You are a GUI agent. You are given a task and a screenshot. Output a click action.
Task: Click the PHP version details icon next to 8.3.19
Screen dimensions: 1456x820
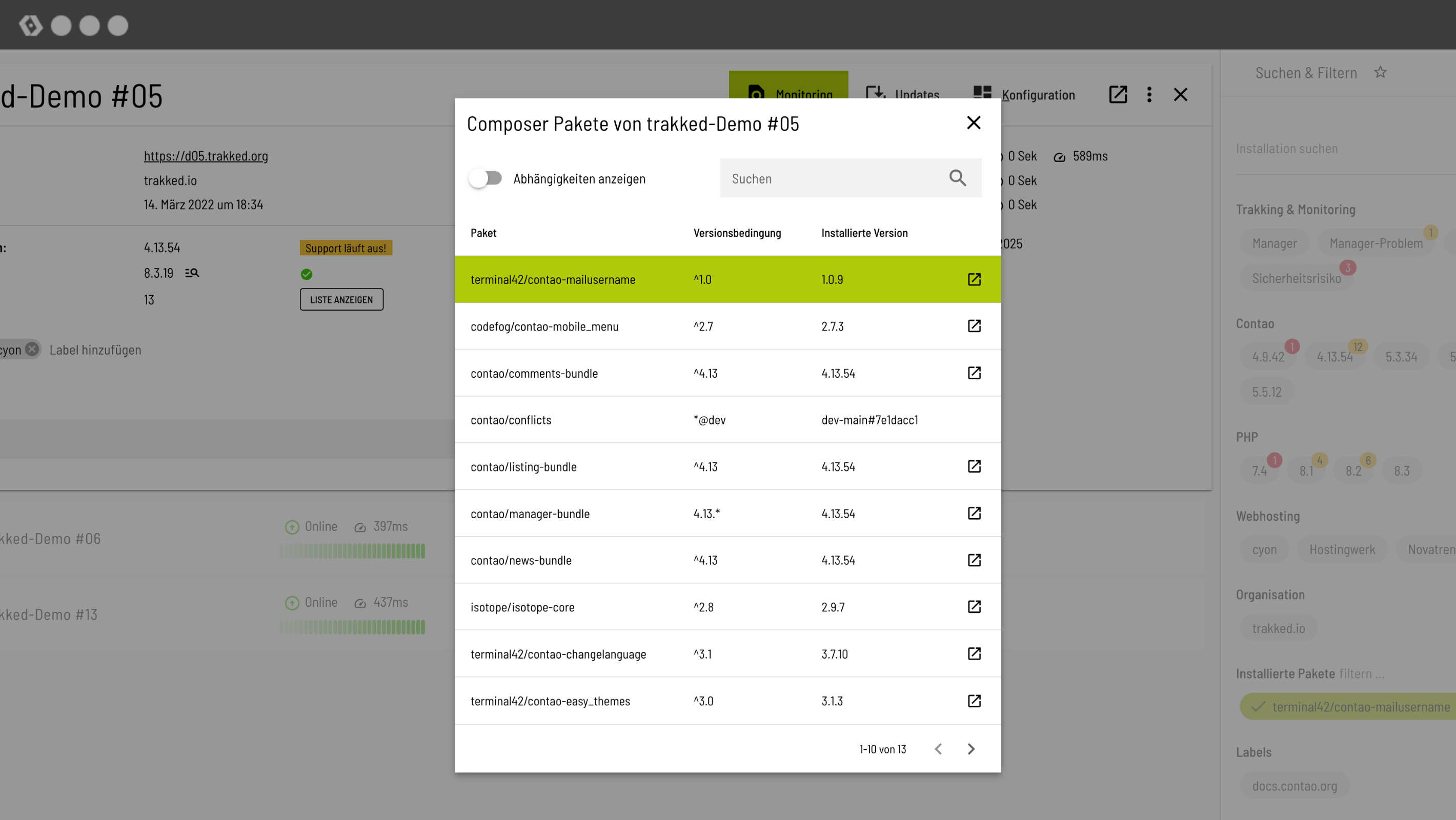pos(192,273)
